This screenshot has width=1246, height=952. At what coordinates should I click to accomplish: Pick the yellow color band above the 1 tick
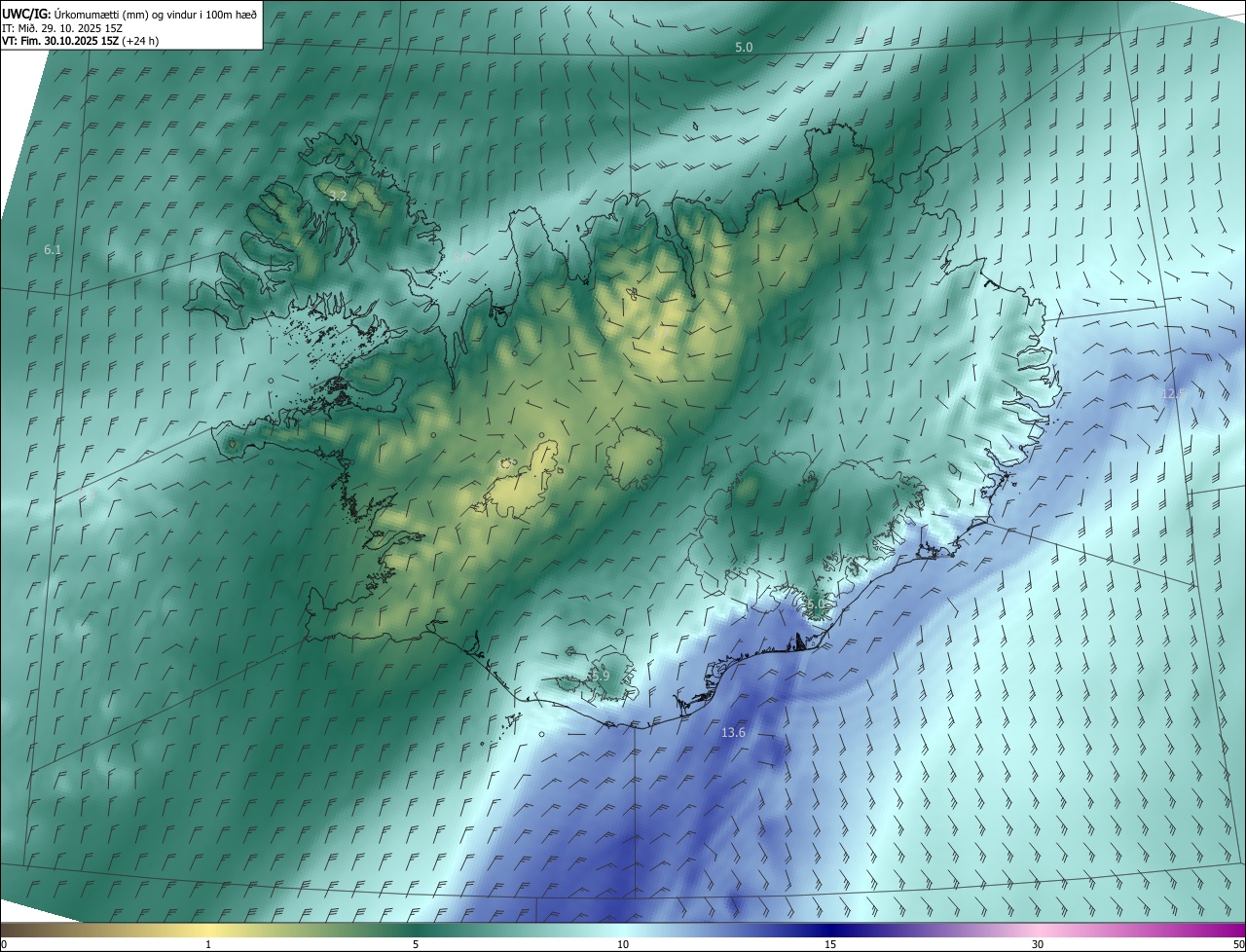click(x=208, y=930)
